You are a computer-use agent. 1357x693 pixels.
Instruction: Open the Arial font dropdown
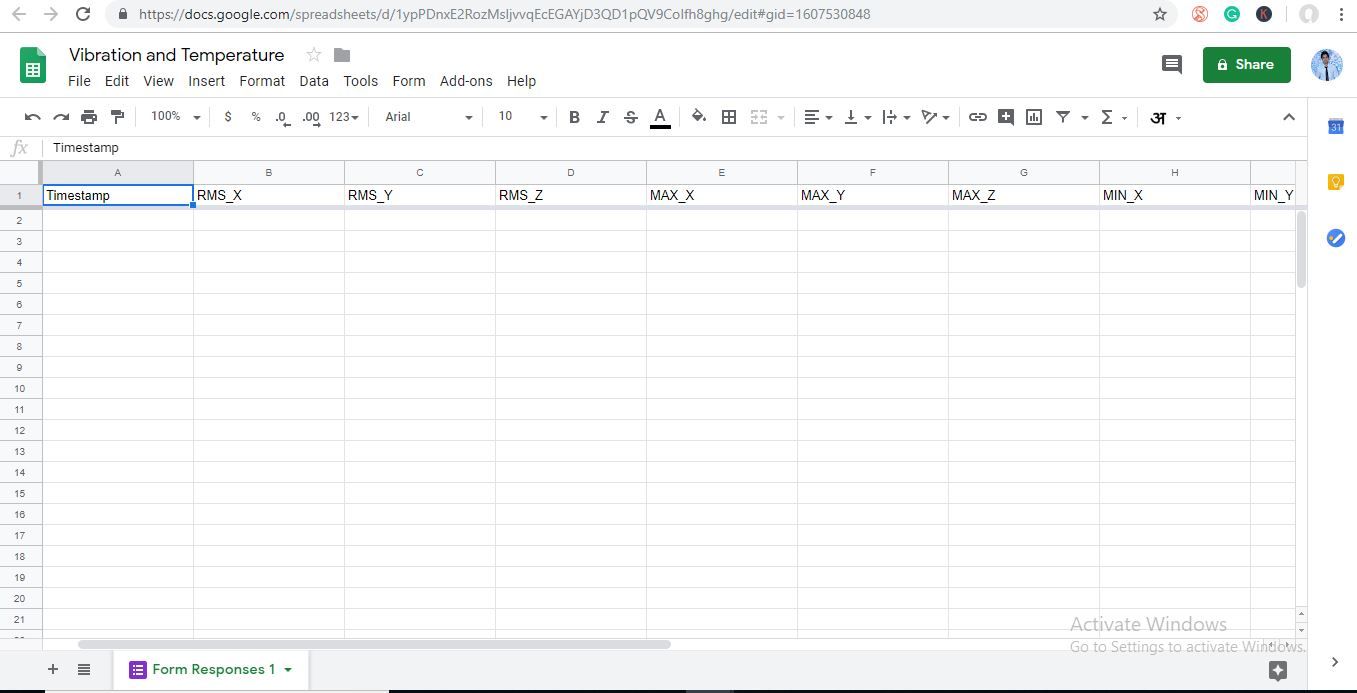(x=428, y=117)
